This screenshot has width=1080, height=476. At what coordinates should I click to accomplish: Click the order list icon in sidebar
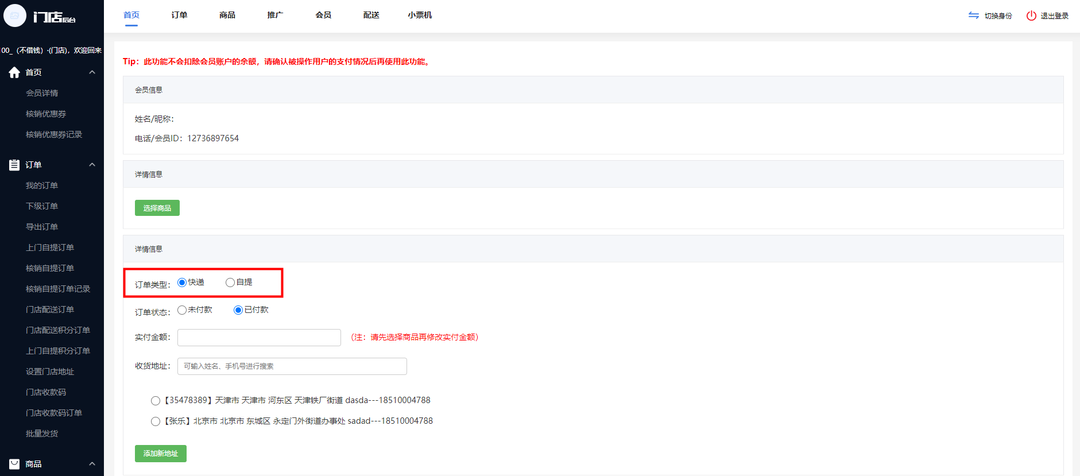coord(14,164)
